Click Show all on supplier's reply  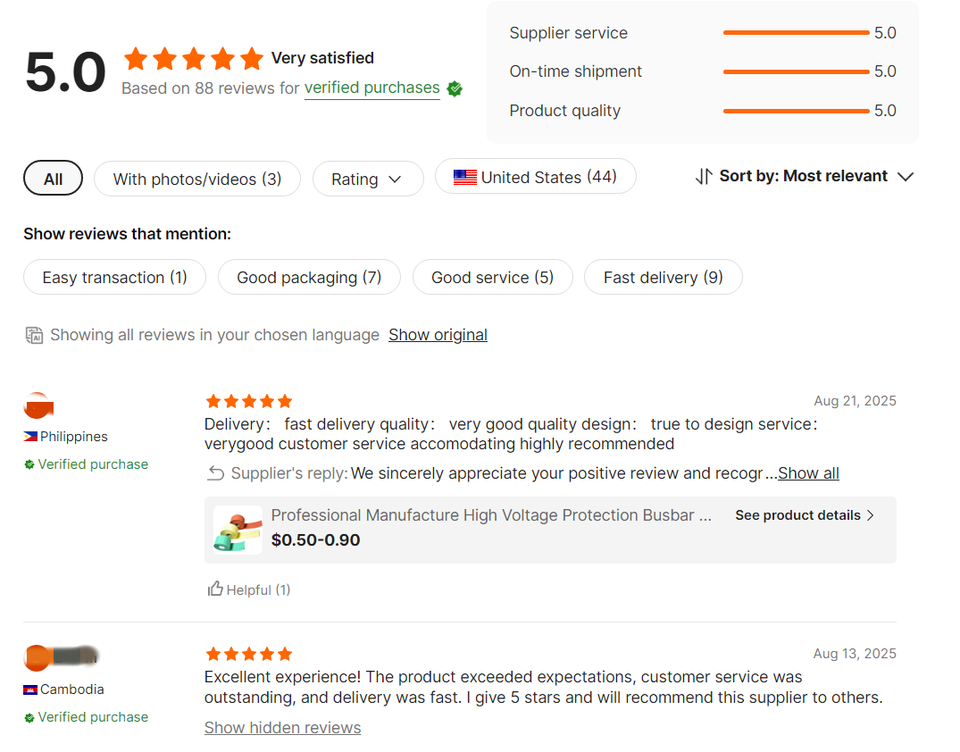click(x=808, y=473)
